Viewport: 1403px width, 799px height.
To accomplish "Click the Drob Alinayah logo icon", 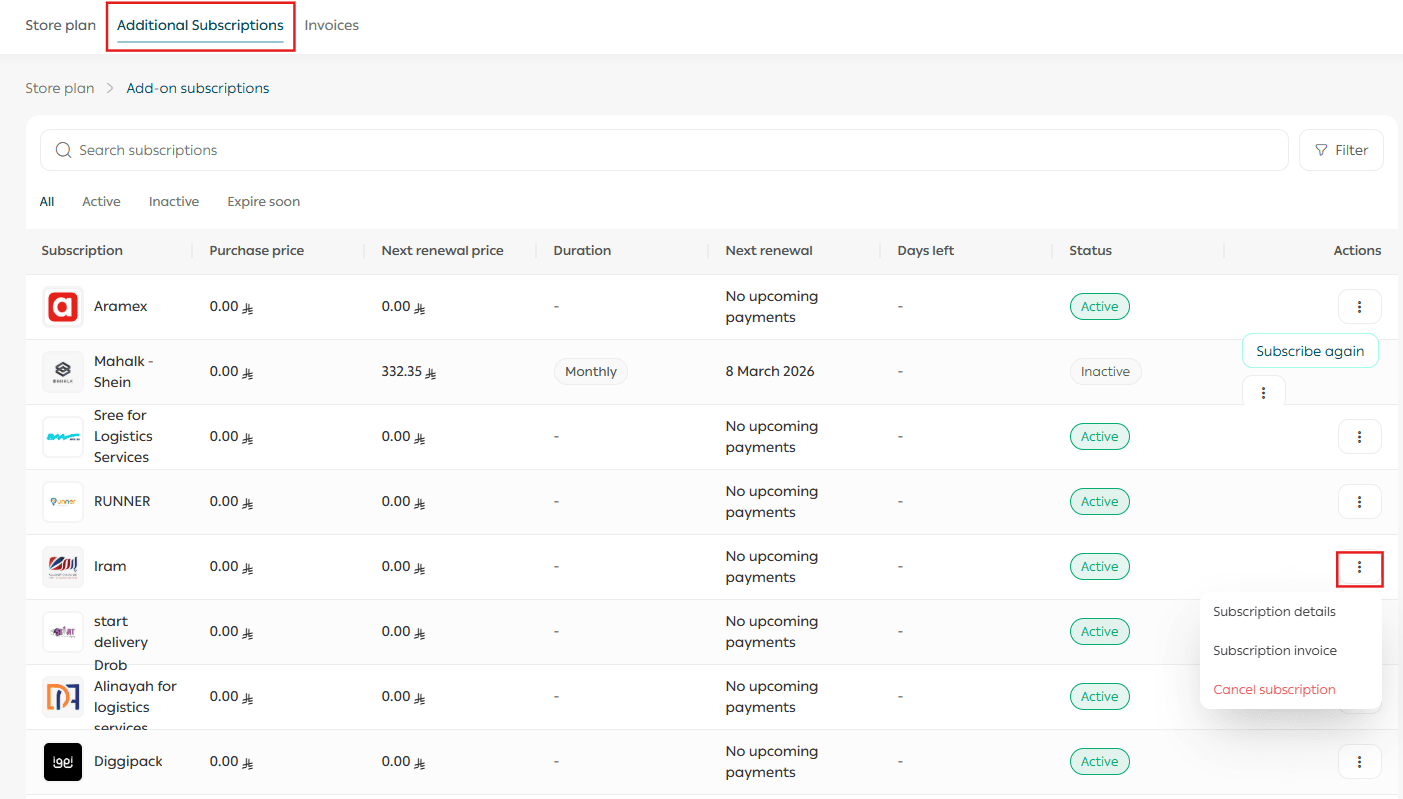I will point(63,697).
